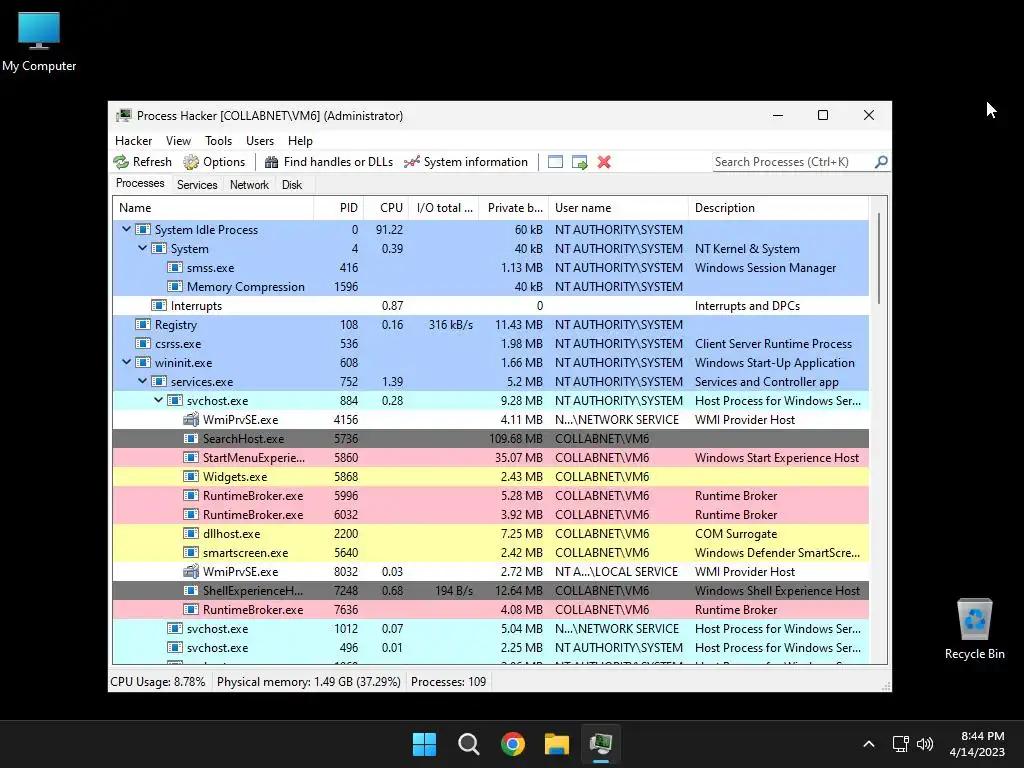Open the Tools menu
Image resolution: width=1024 pixels, height=768 pixels.
click(218, 141)
